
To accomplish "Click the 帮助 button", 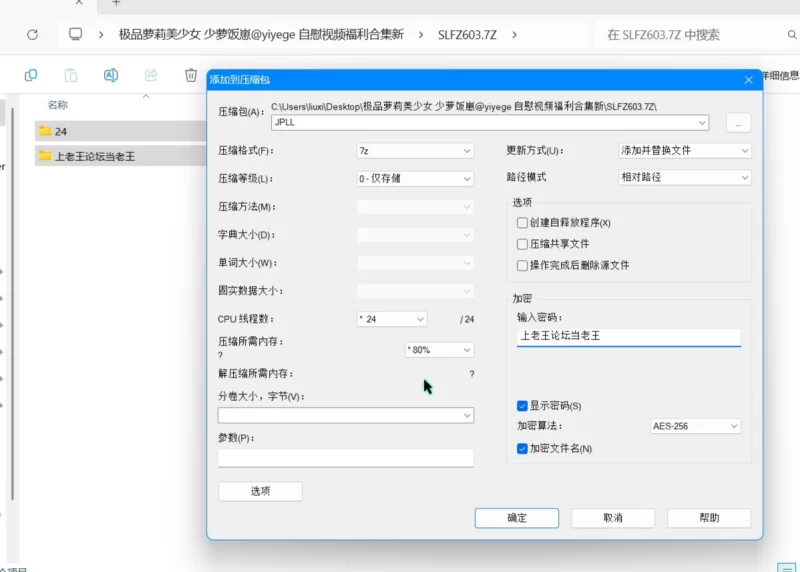I will [x=709, y=518].
